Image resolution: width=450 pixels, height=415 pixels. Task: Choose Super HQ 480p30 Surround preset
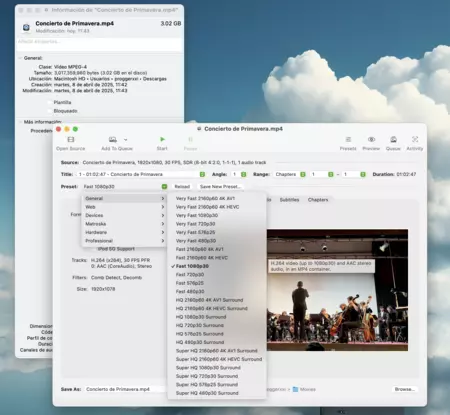coord(217,393)
